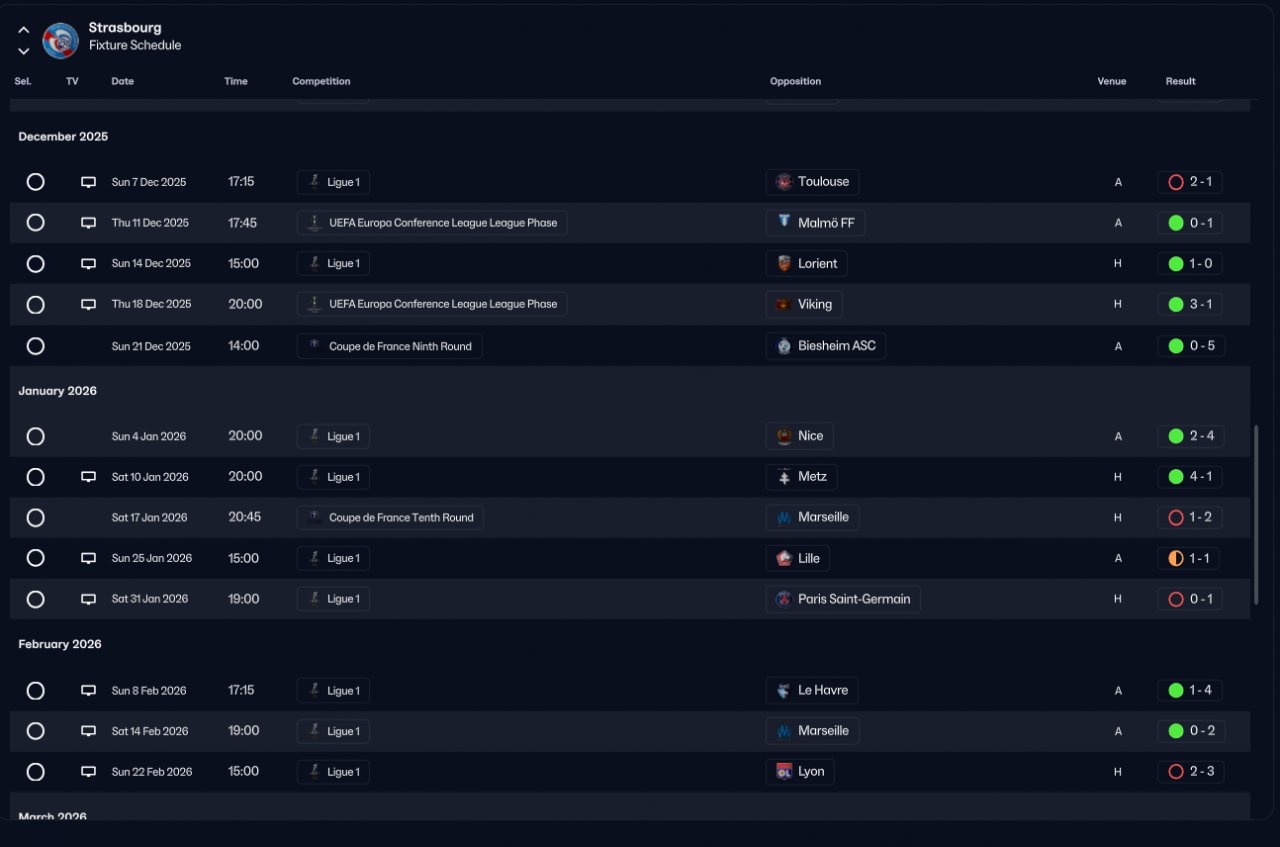View the Nice club page
This screenshot has height=847, width=1280.
pos(800,436)
